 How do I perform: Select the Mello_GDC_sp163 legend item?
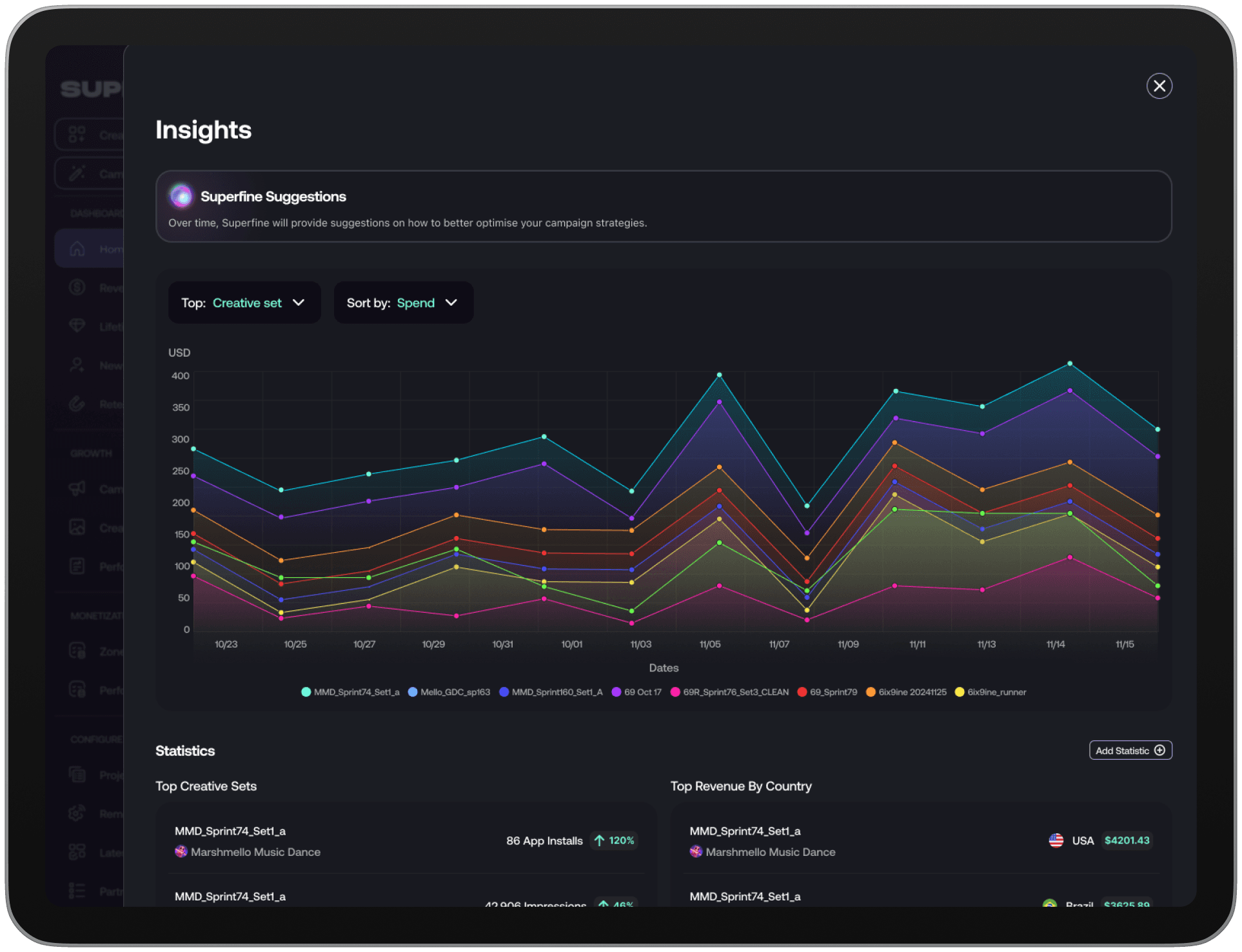pyautogui.click(x=449, y=692)
